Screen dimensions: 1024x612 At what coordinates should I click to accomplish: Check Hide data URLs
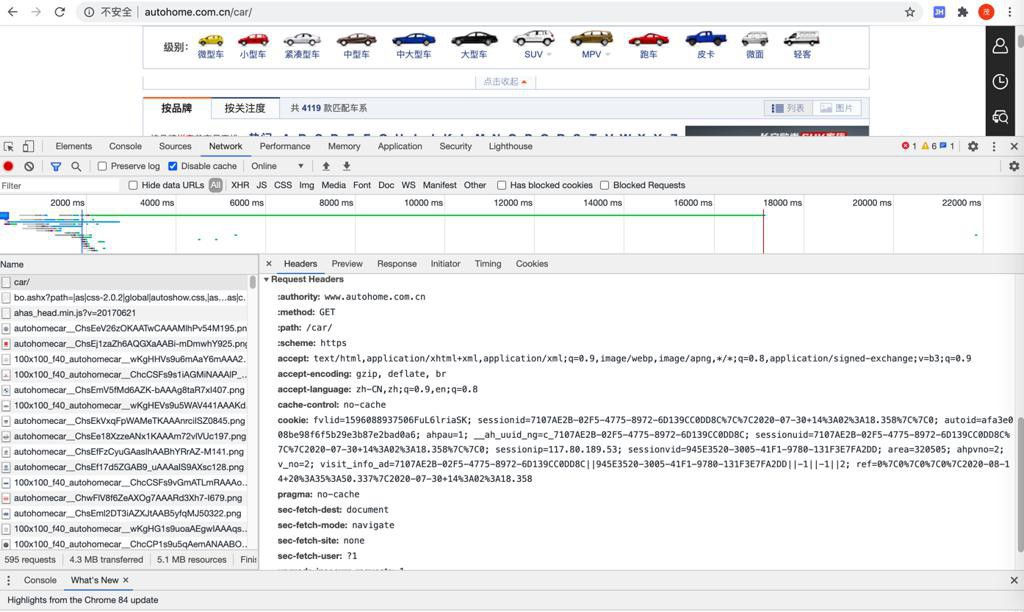click(x=133, y=185)
